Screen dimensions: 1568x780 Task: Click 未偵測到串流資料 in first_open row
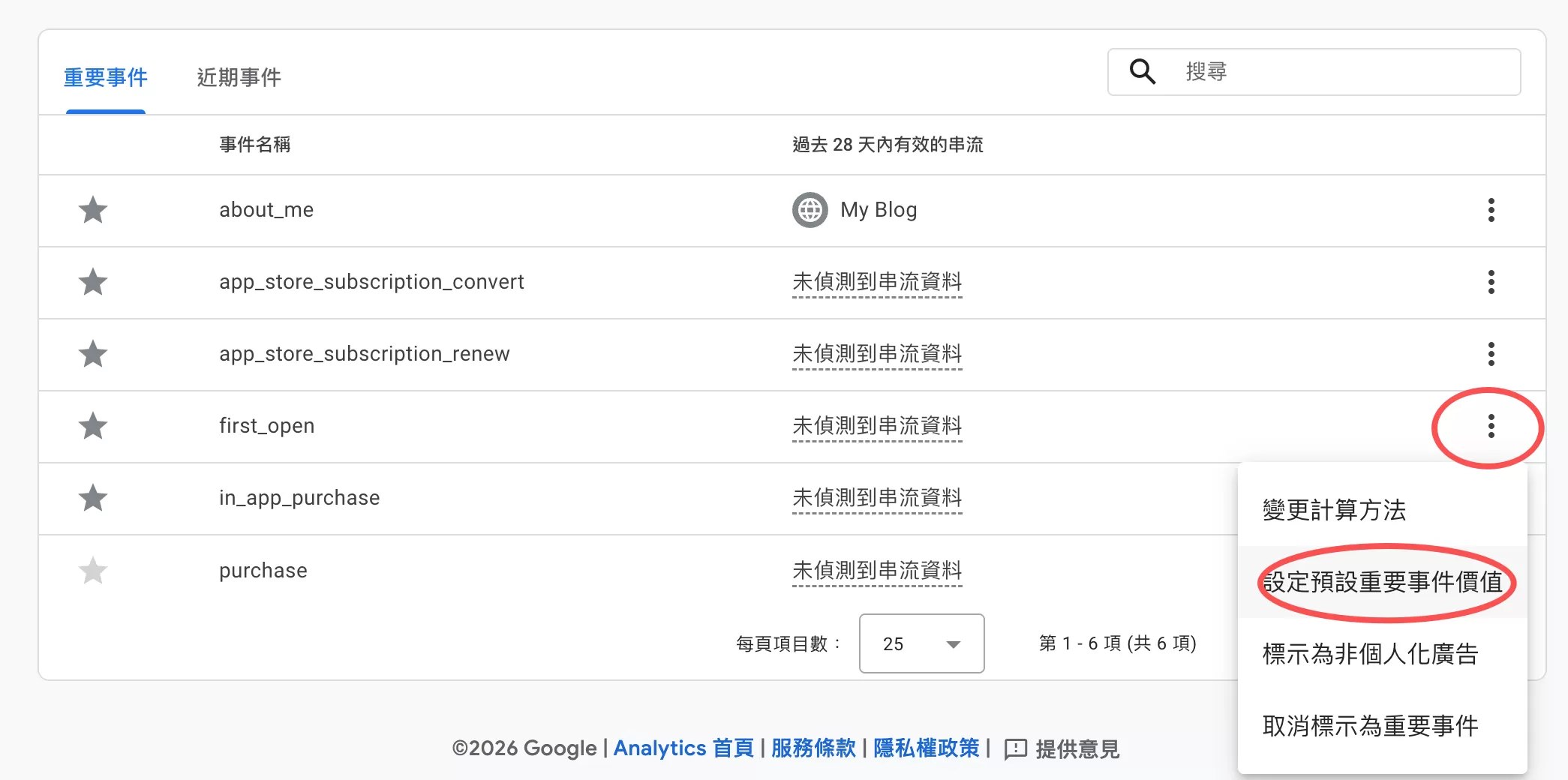[x=877, y=426]
